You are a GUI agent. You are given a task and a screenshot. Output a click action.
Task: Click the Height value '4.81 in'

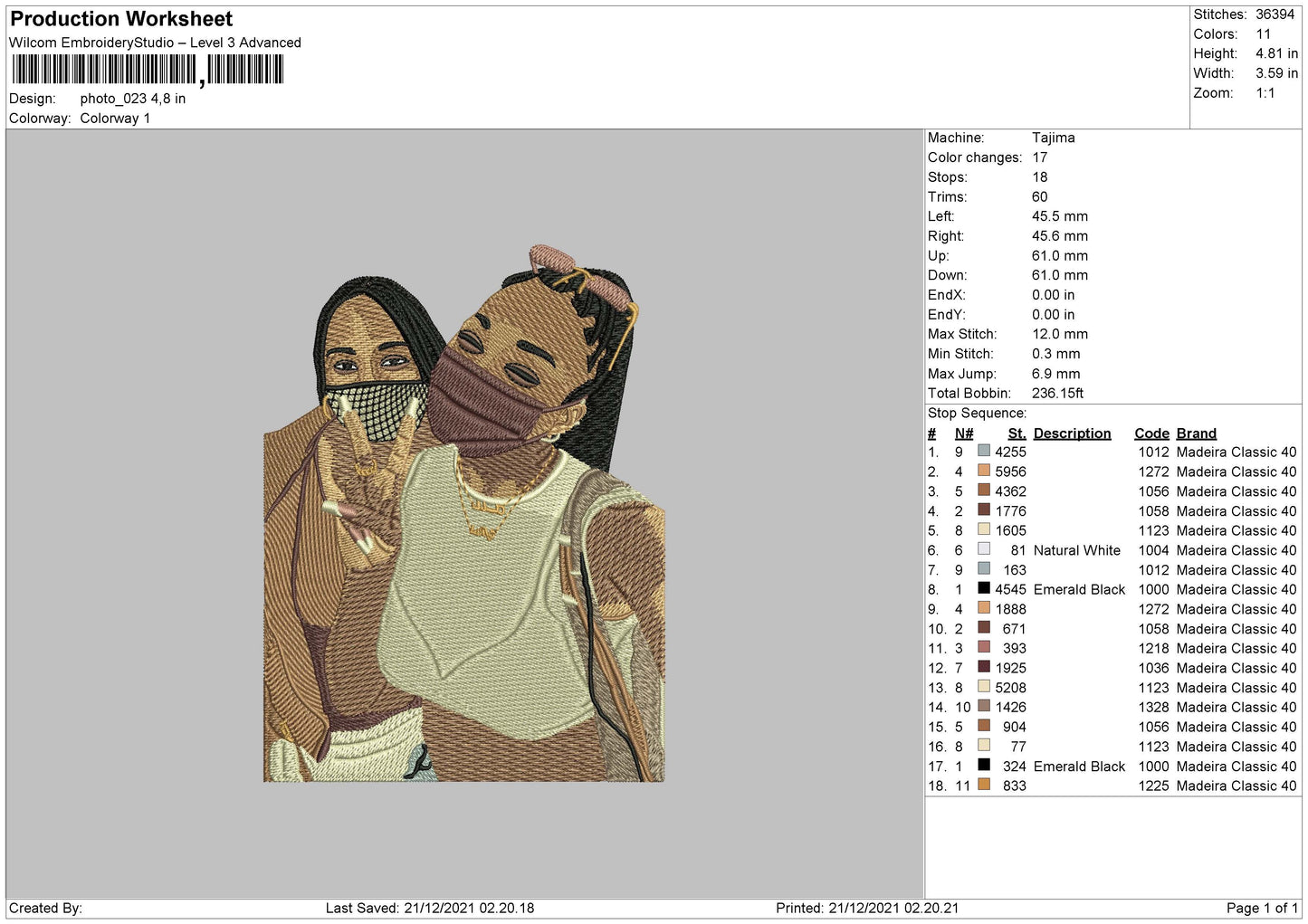point(1276,53)
